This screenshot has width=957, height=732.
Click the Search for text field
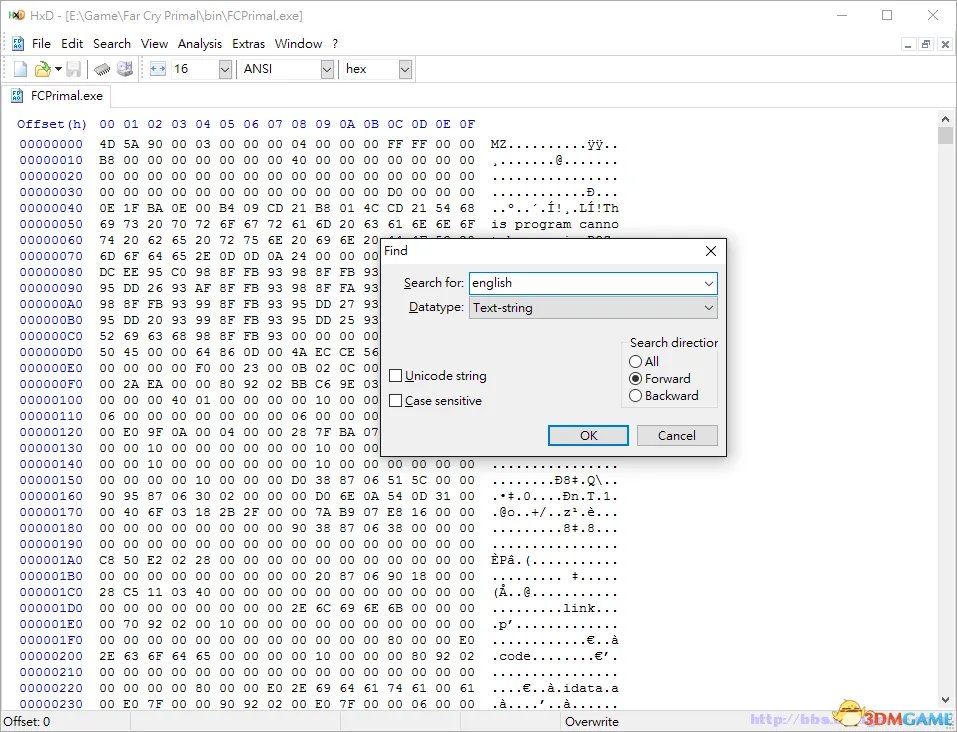(x=584, y=283)
